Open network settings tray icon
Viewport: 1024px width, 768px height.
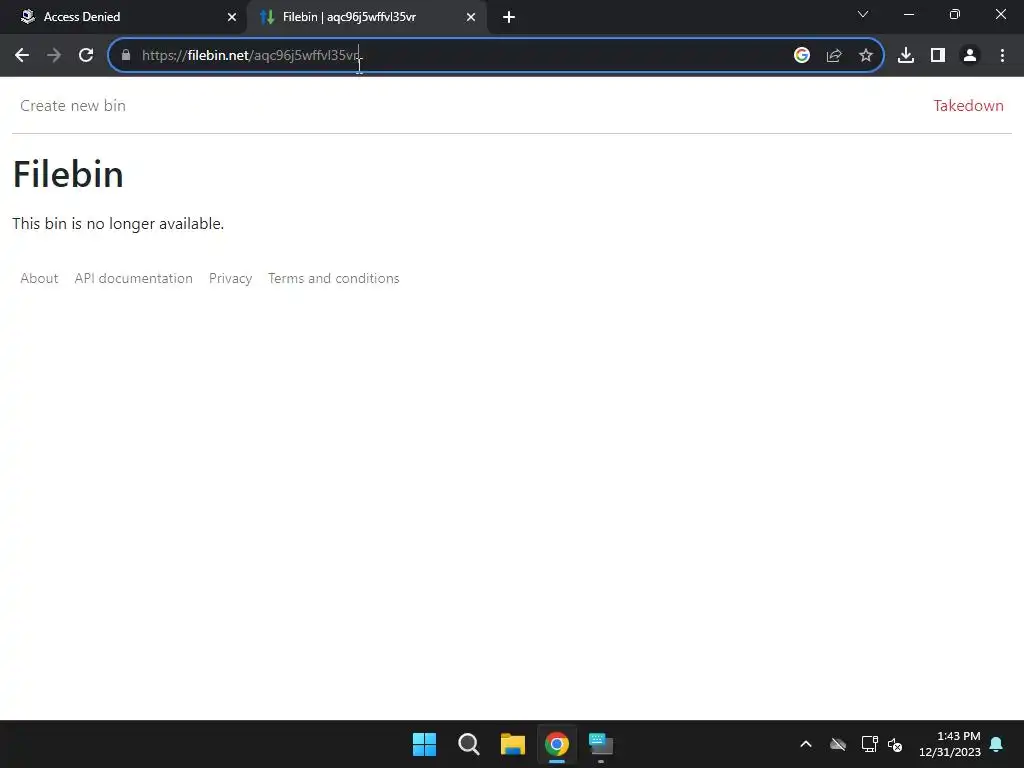[869, 744]
